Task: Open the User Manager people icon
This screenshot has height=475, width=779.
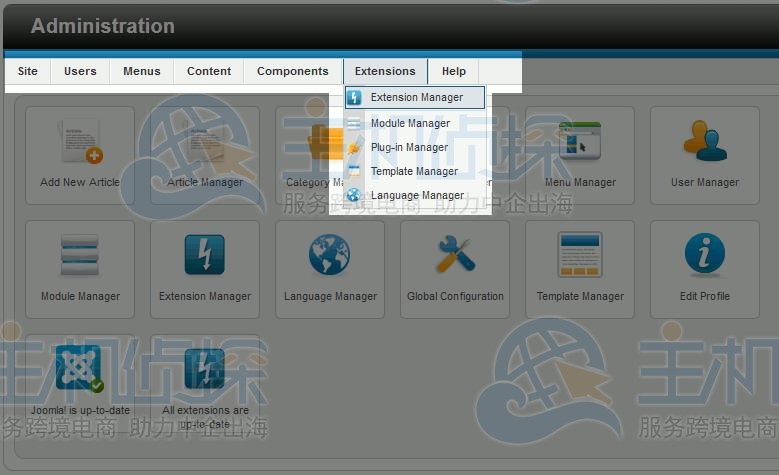Action: click(705, 141)
